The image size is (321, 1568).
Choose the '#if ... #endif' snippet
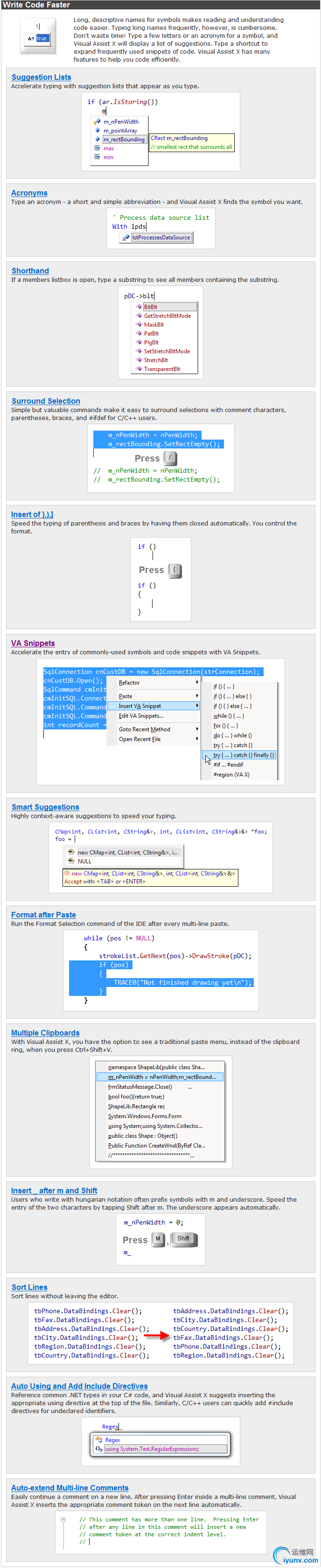228,764
